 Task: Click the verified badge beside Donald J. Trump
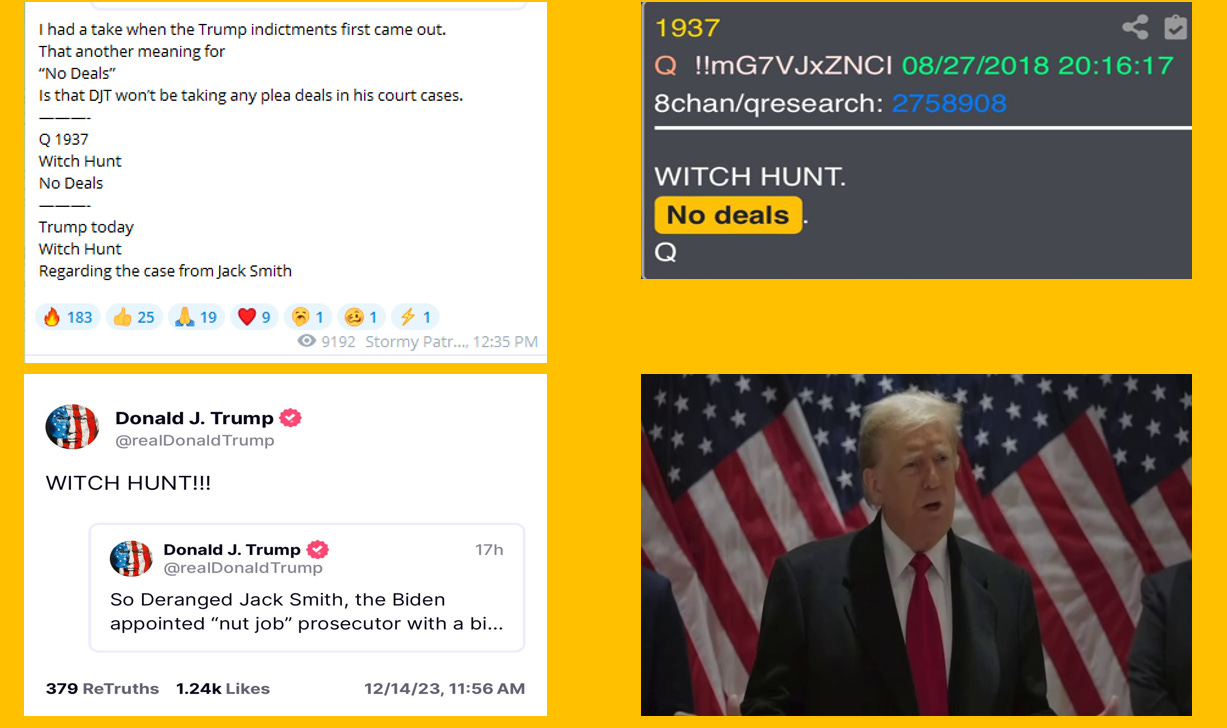pyautogui.click(x=290, y=418)
